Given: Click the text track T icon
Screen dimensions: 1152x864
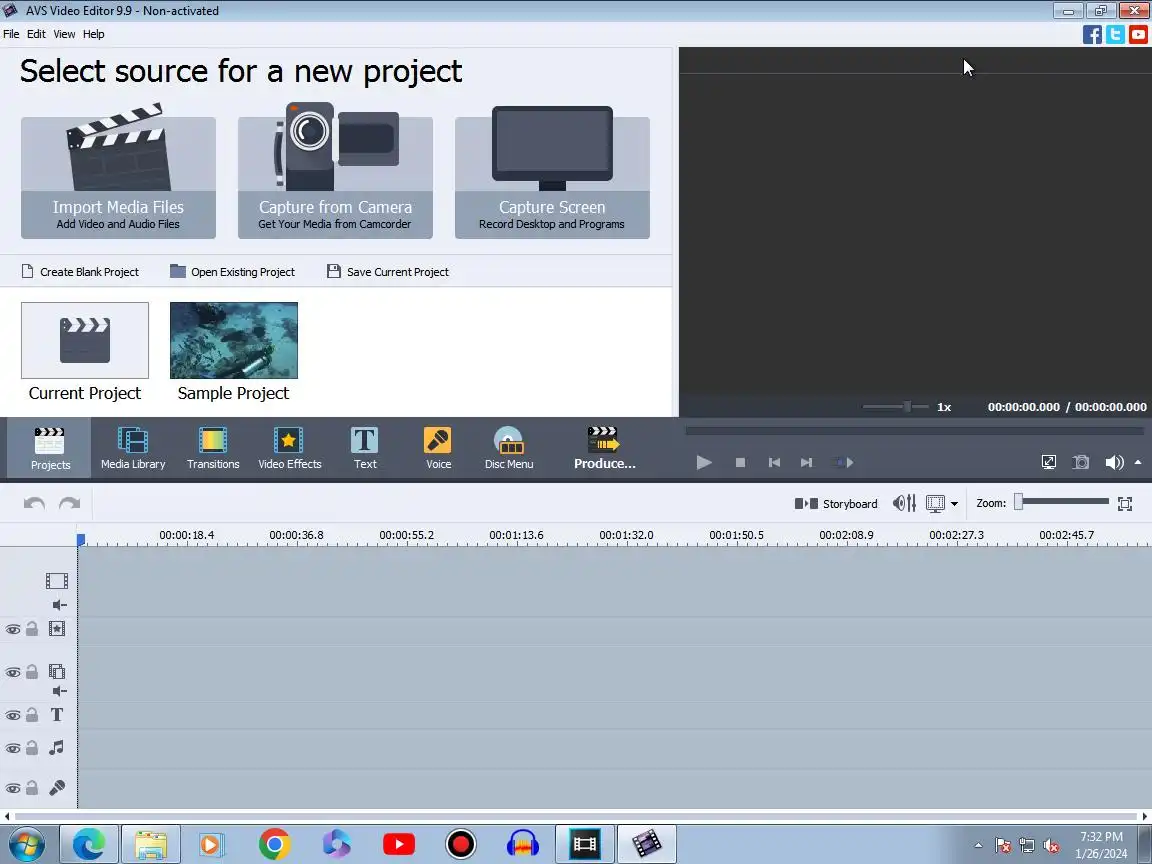Looking at the screenshot, I should point(57,715).
